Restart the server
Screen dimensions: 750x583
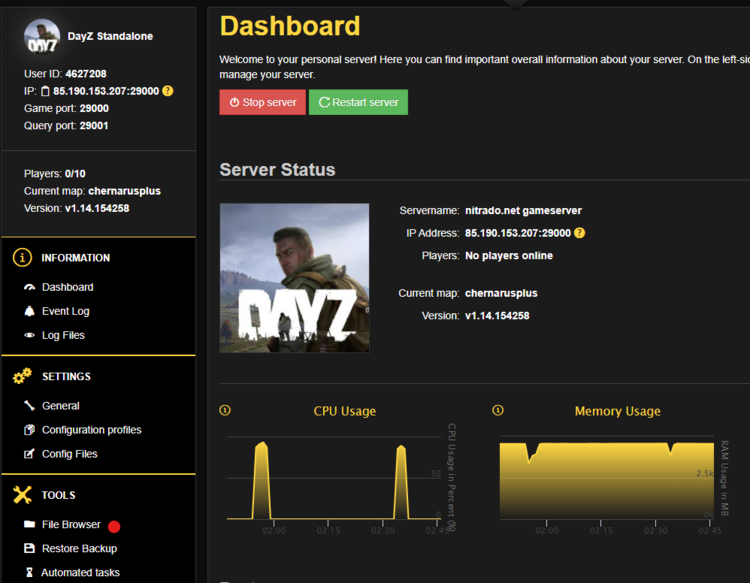point(358,102)
